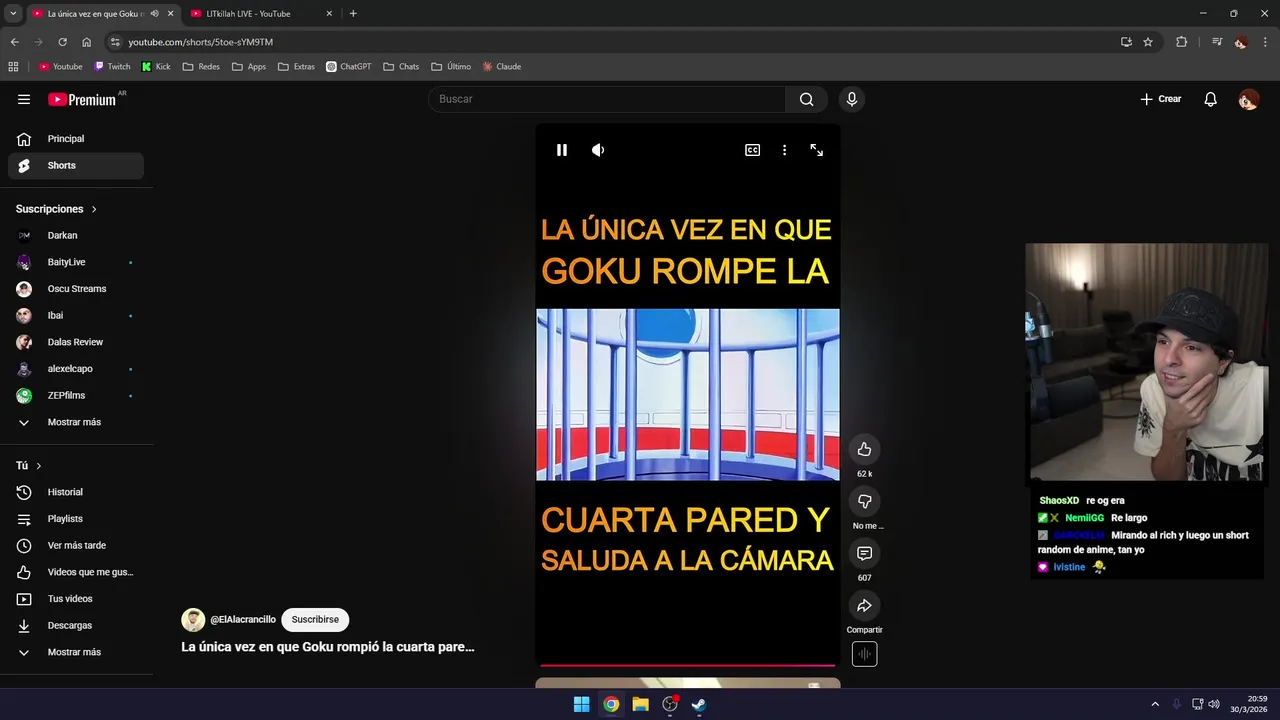The height and width of the screenshot is (720, 1280).
Task: Click the Compartir share arrow icon
Action: click(x=864, y=605)
